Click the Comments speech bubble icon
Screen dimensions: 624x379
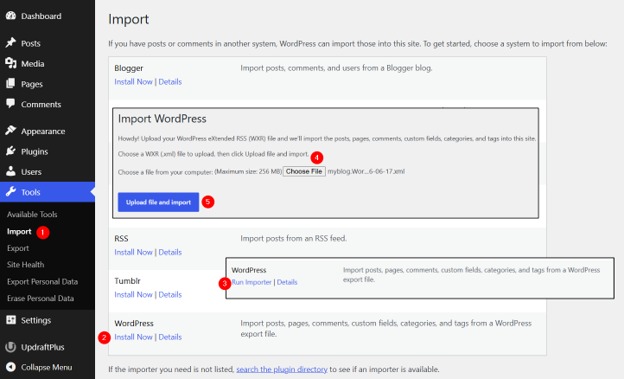(11, 104)
